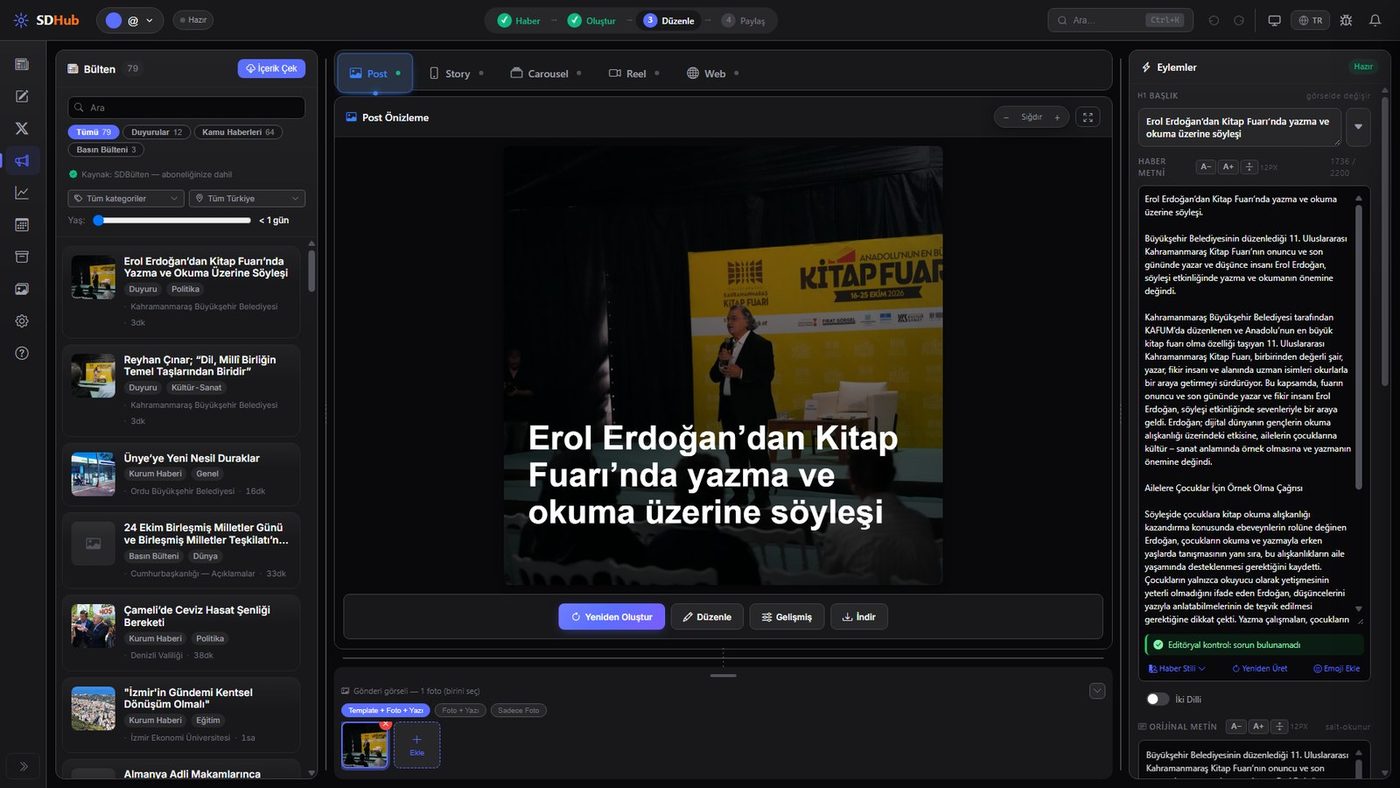Toggle the İki Dilli switch

(1158, 699)
